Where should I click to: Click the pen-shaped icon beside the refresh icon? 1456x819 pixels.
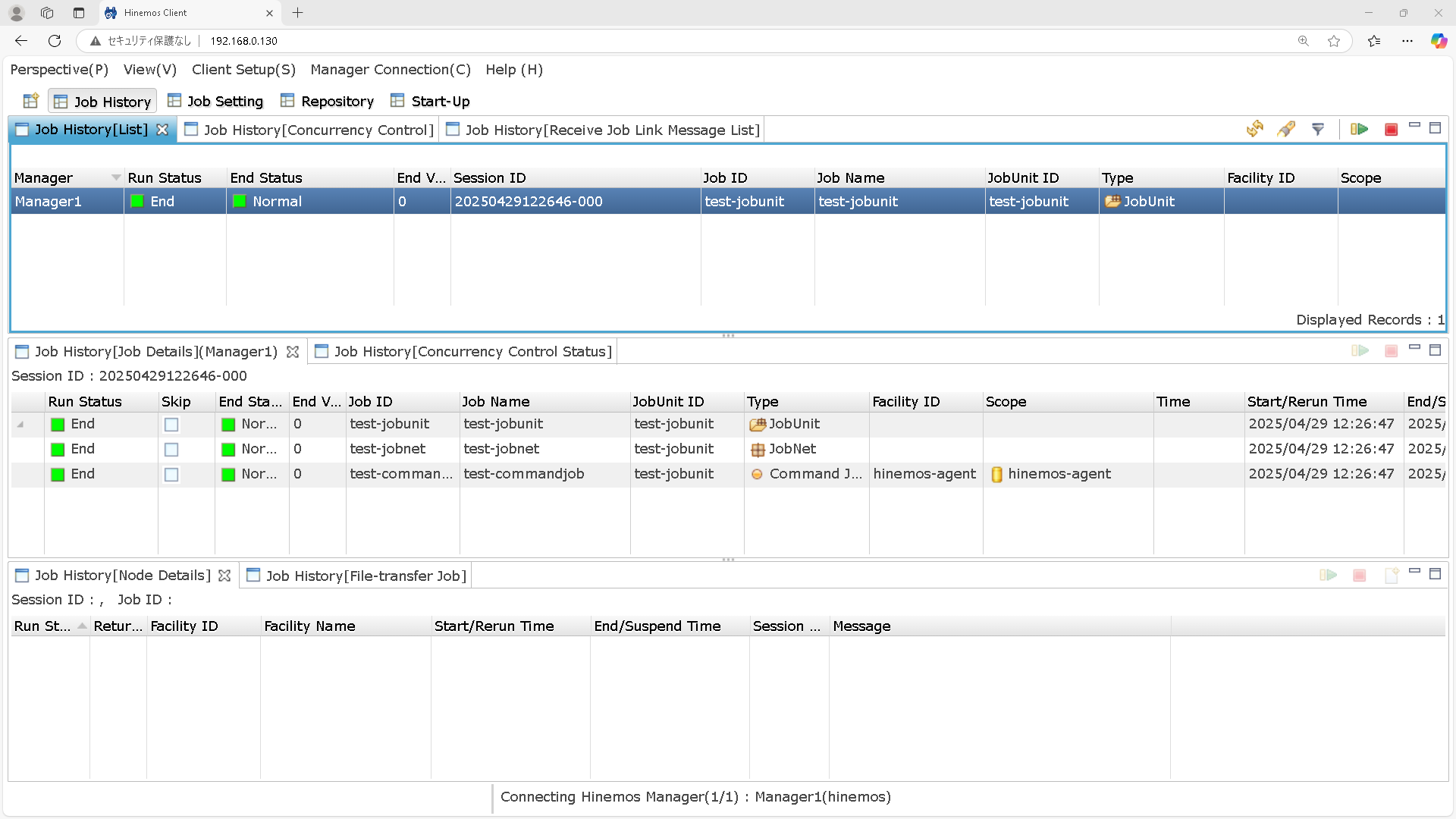1286,130
